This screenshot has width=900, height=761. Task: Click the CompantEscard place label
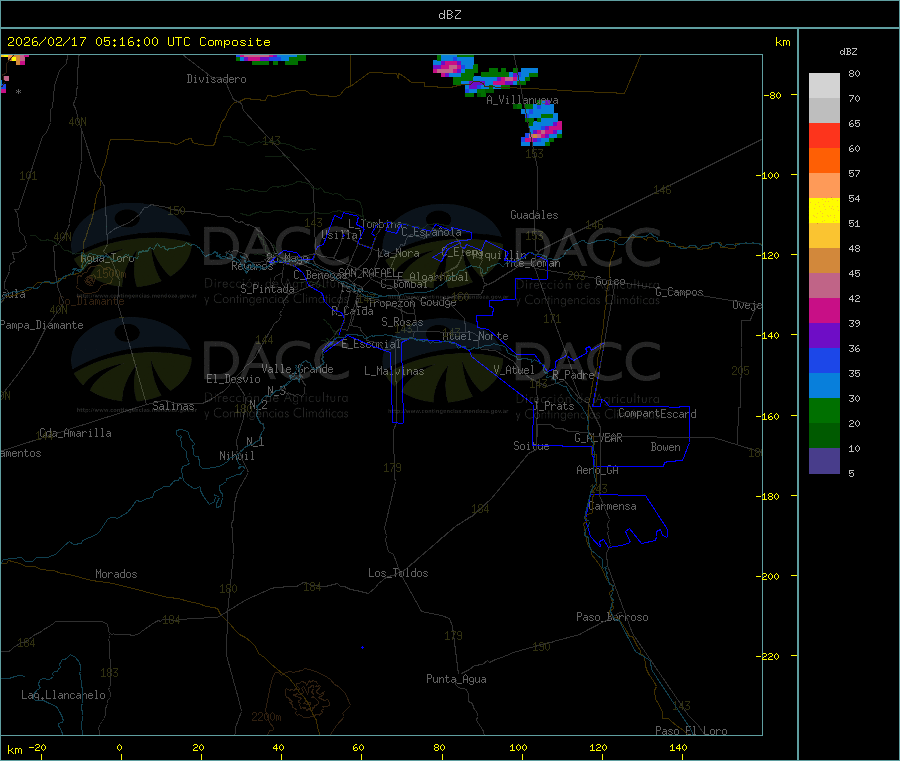(657, 414)
